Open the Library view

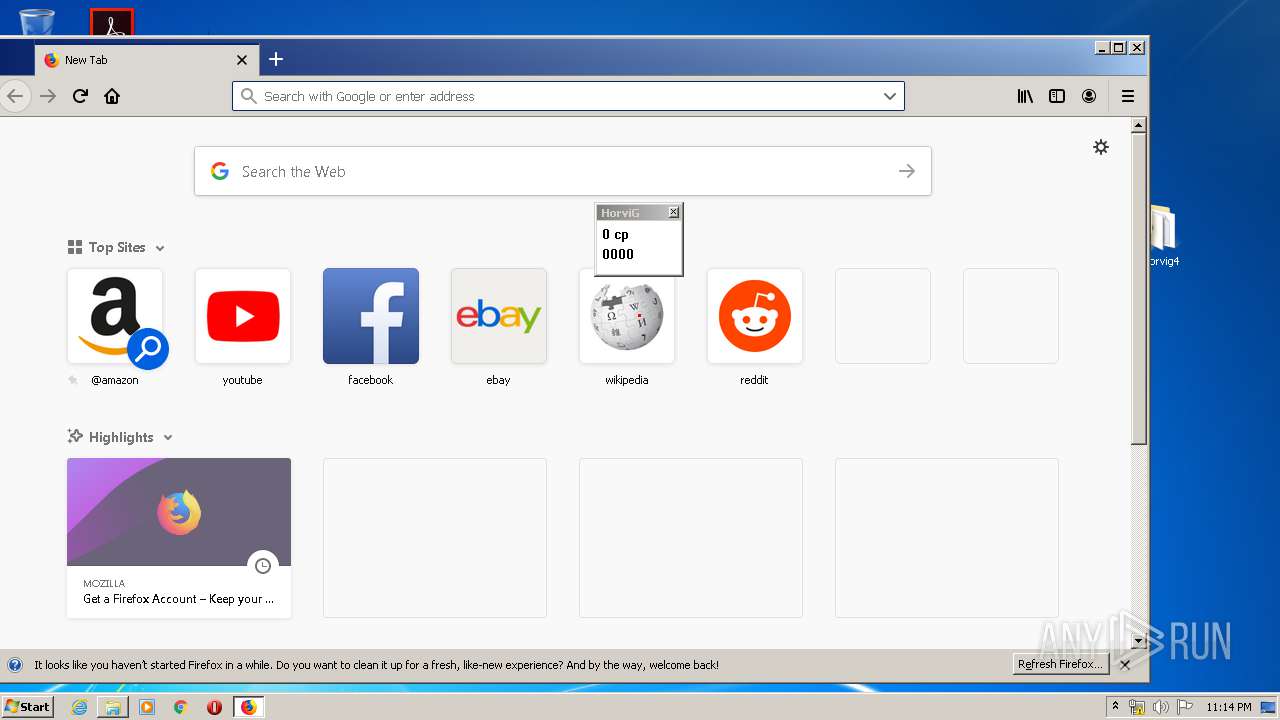(1025, 96)
